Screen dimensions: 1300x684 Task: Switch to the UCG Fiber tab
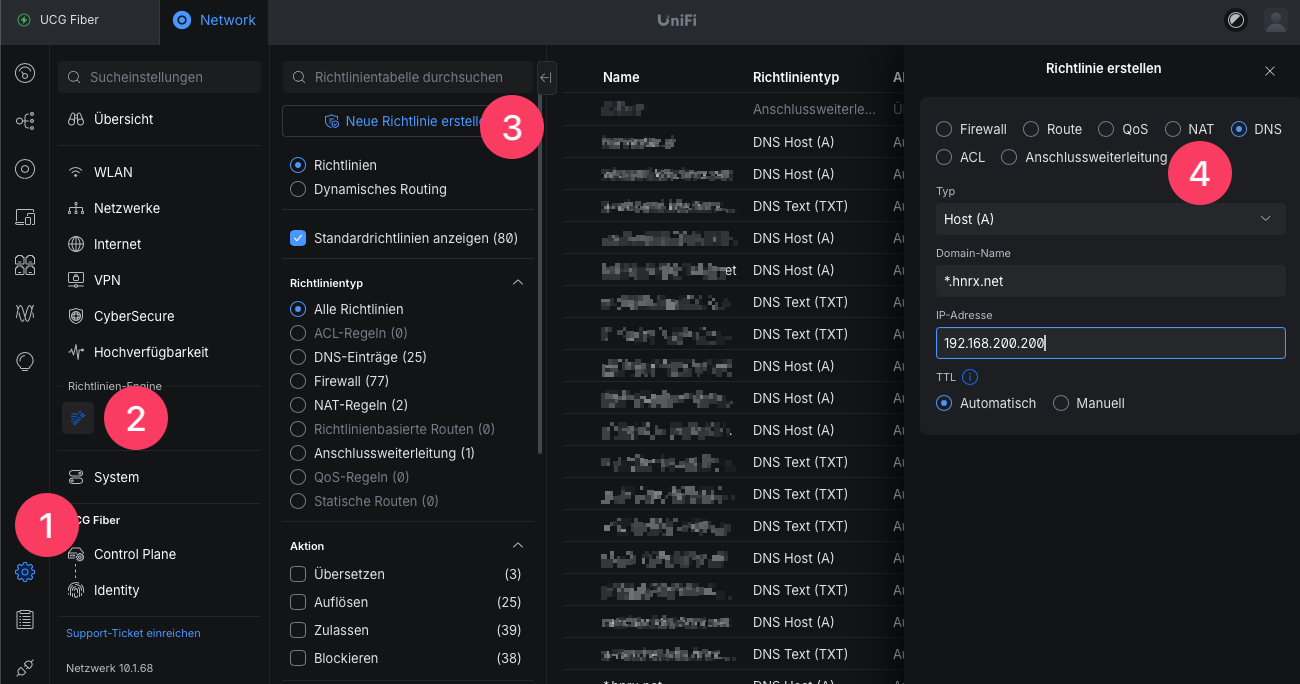click(68, 20)
